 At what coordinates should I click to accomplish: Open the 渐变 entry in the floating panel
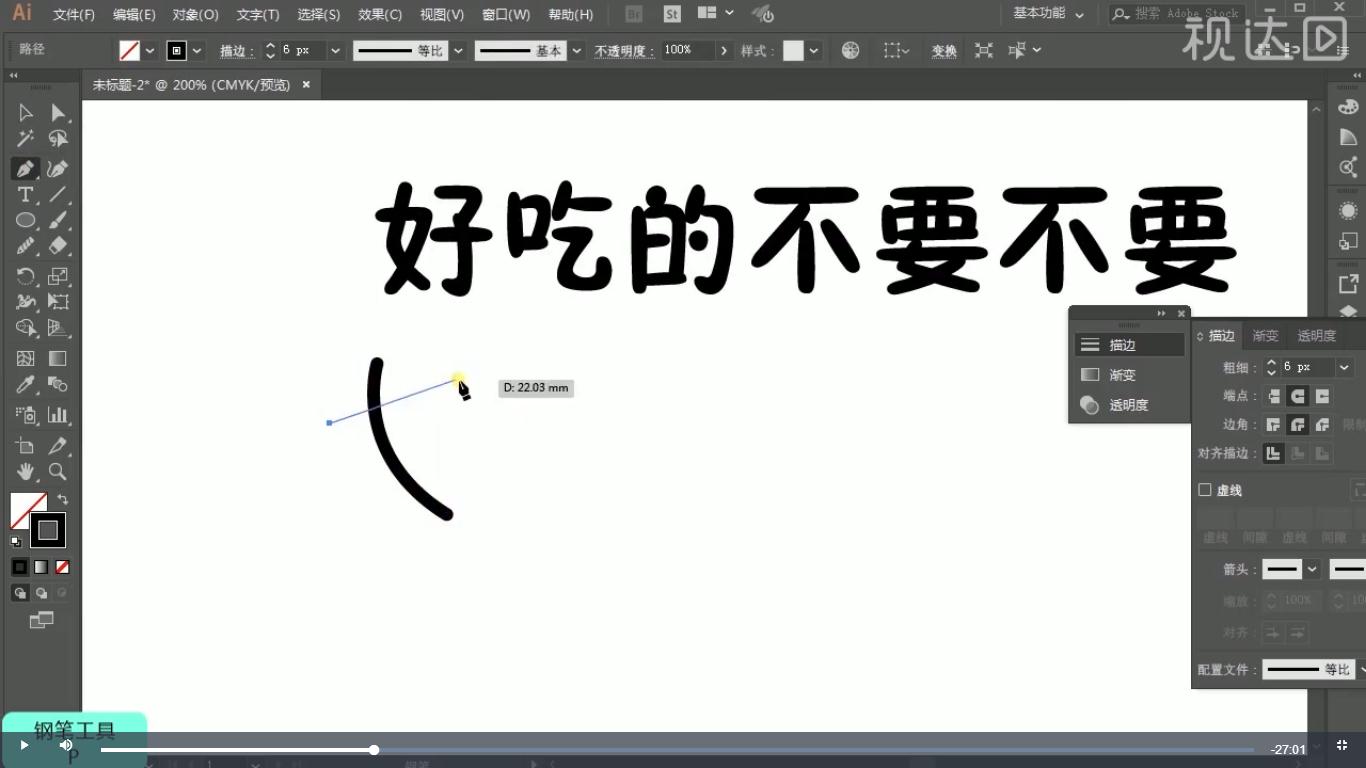(1122, 374)
